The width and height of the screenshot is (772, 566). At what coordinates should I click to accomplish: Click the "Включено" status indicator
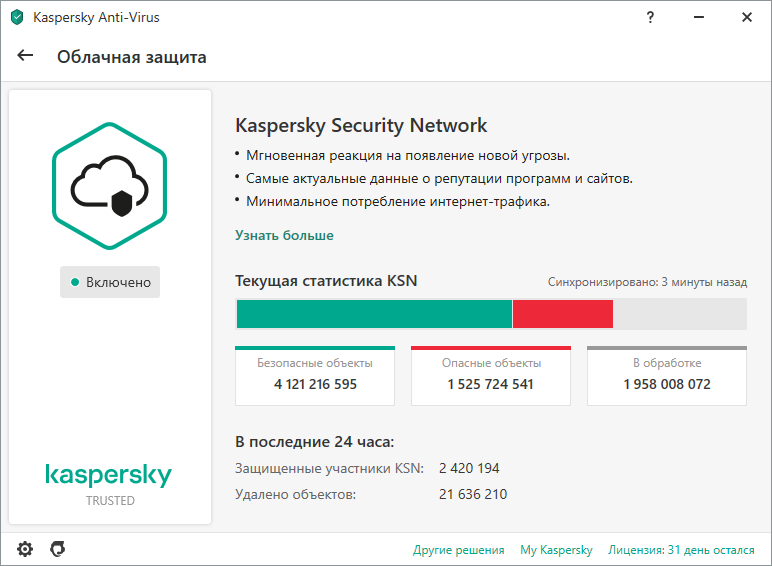tap(110, 282)
